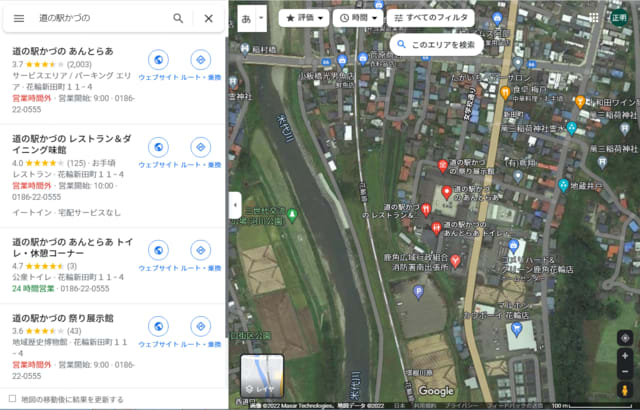Image resolution: width=640 pixels, height=410 pixels.
Task: Click the parking P marker on map
Action: (x=418, y=292)
